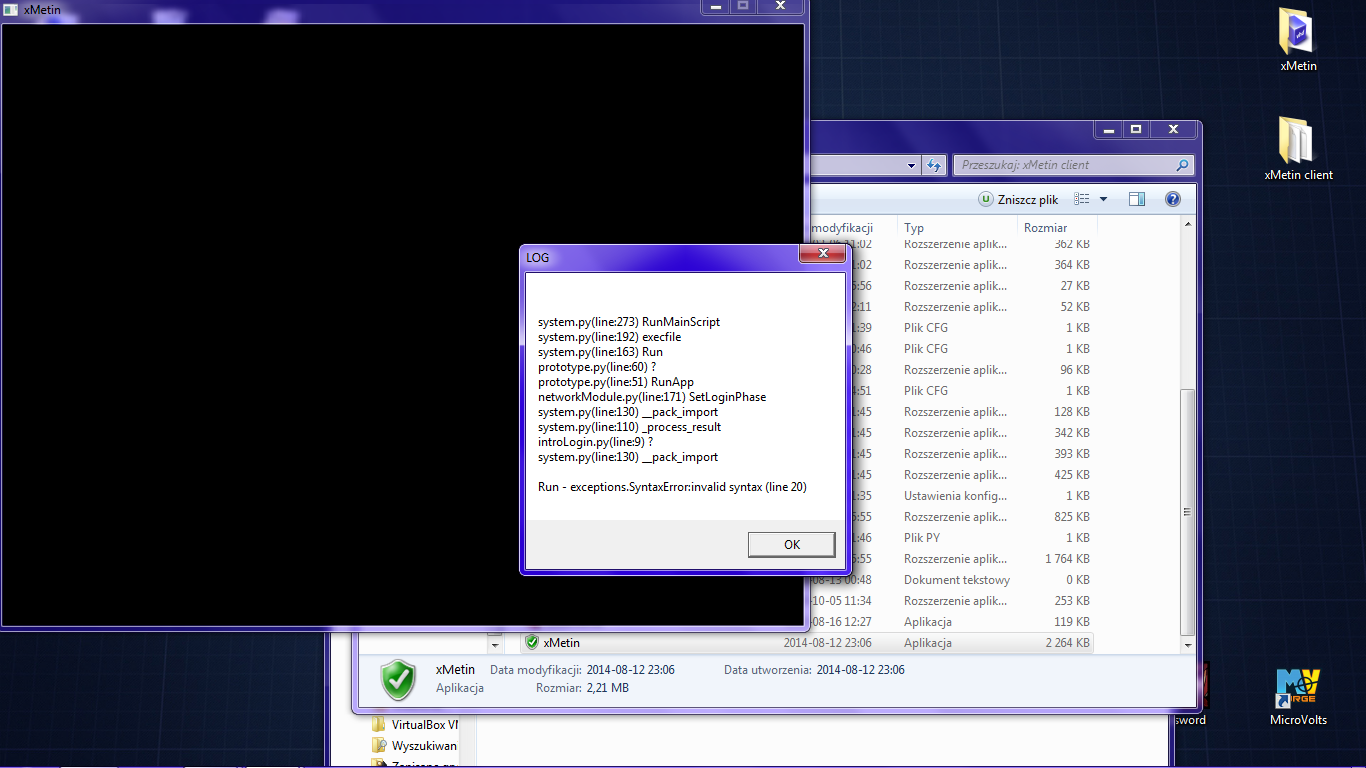Click the green shield icon on xMetin row
The height and width of the screenshot is (768, 1366).
point(532,643)
